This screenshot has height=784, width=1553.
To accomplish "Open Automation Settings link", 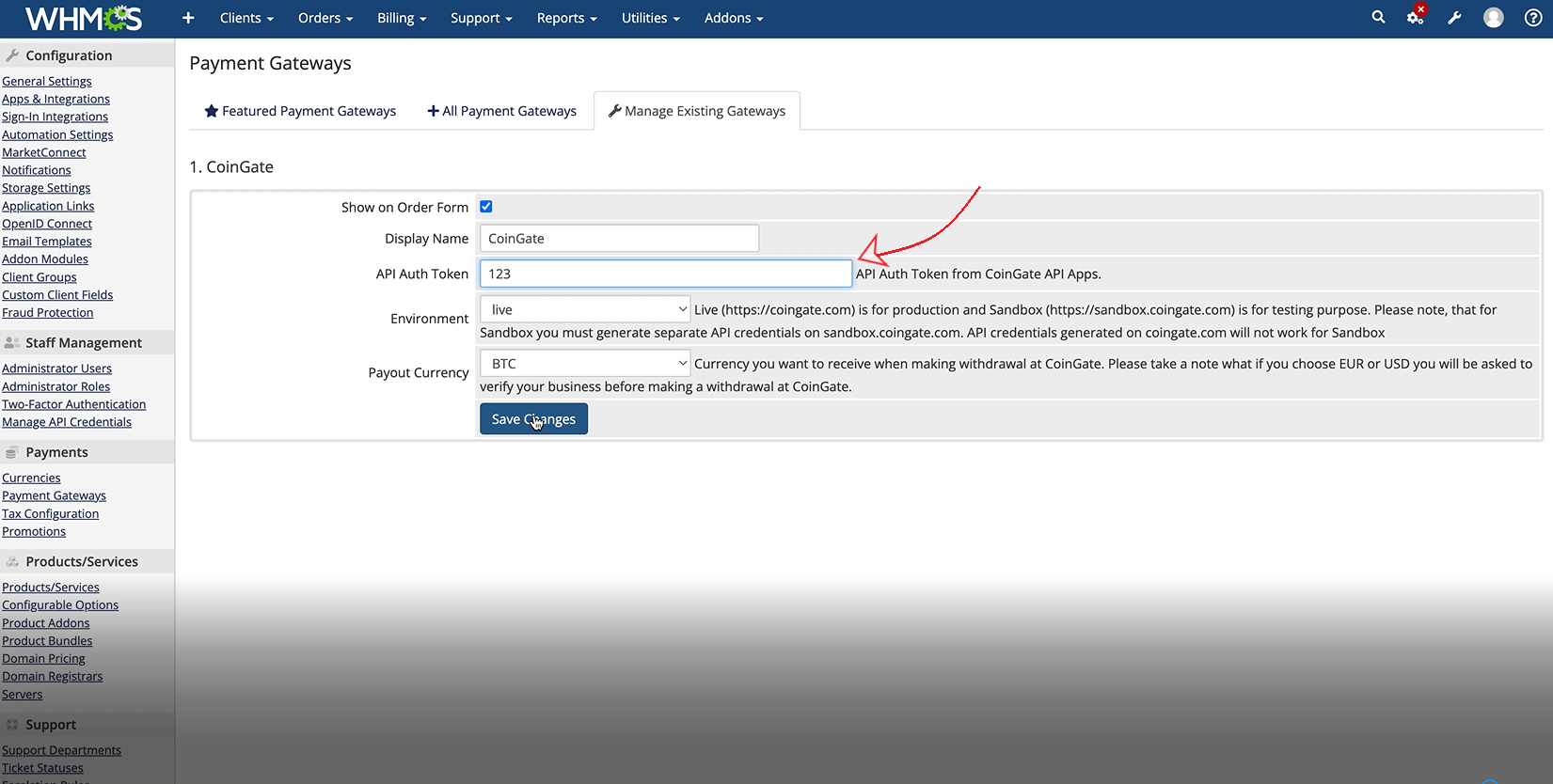I will (x=57, y=134).
